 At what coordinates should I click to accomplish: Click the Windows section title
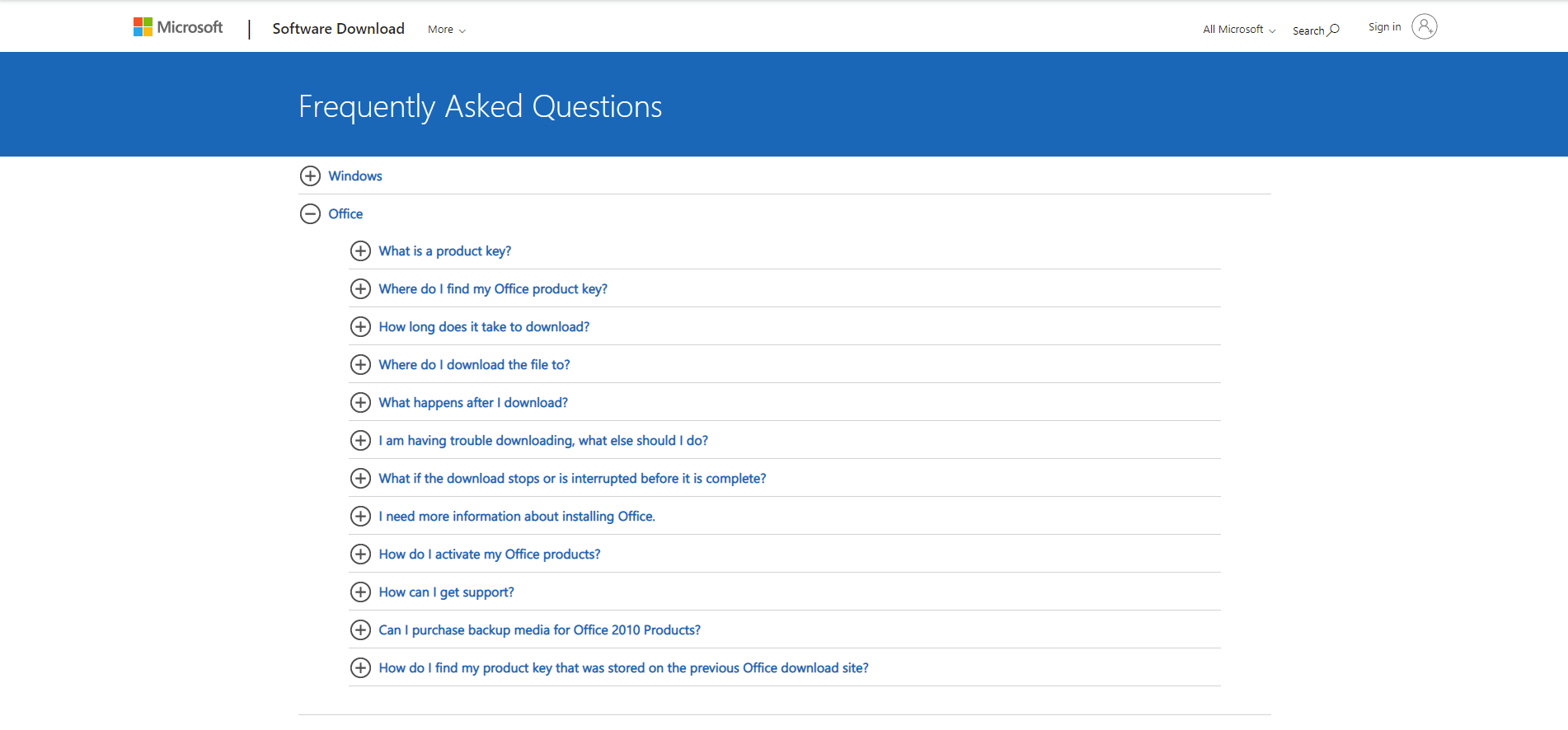click(x=355, y=175)
